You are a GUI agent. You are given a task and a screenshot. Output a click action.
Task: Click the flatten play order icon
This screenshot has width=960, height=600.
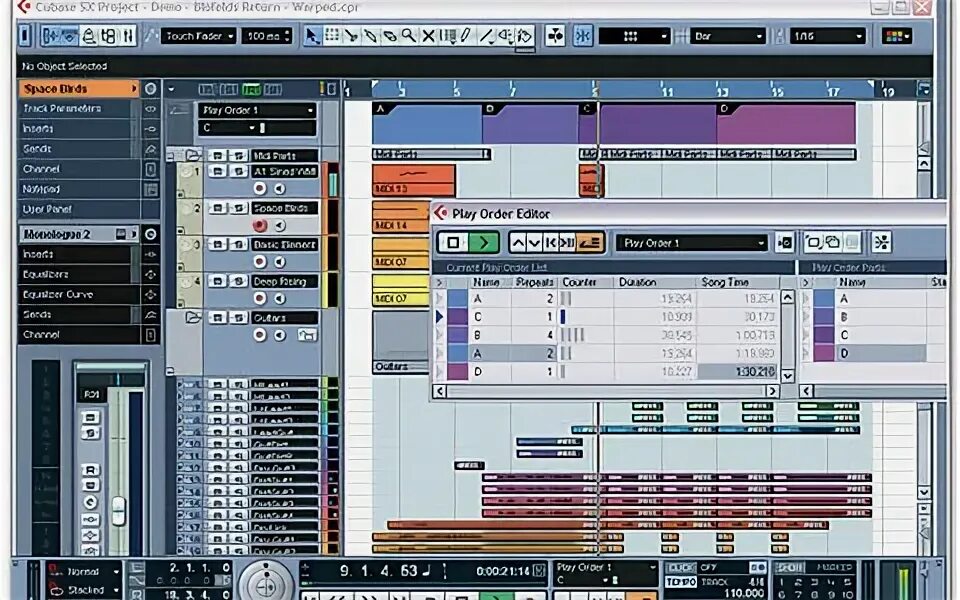click(x=882, y=243)
